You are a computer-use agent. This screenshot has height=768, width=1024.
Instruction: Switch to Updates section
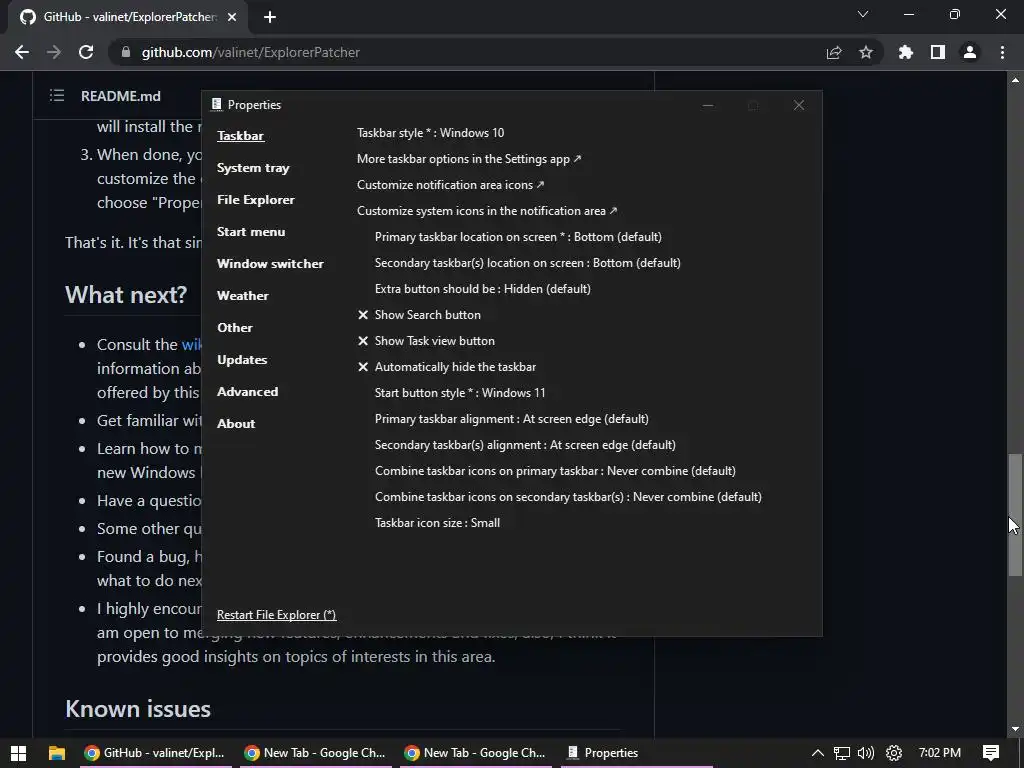point(242,360)
